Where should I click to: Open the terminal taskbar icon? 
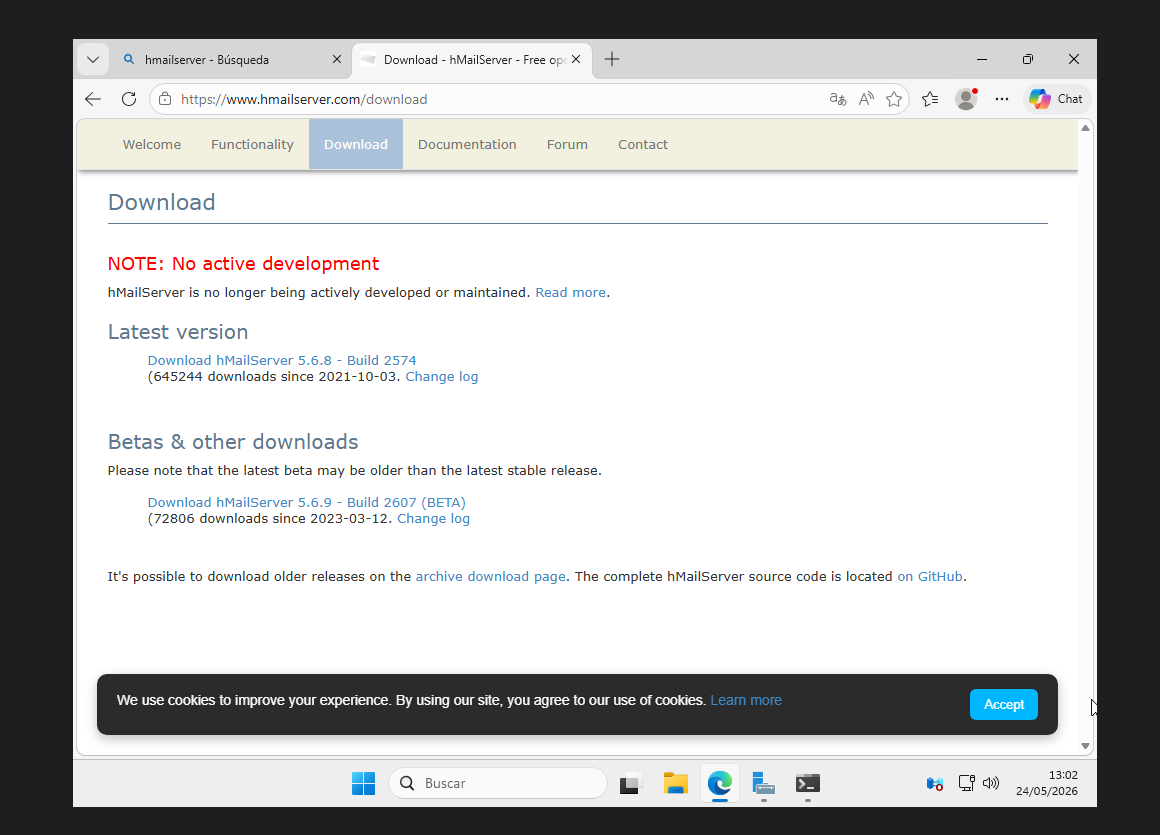click(x=808, y=783)
